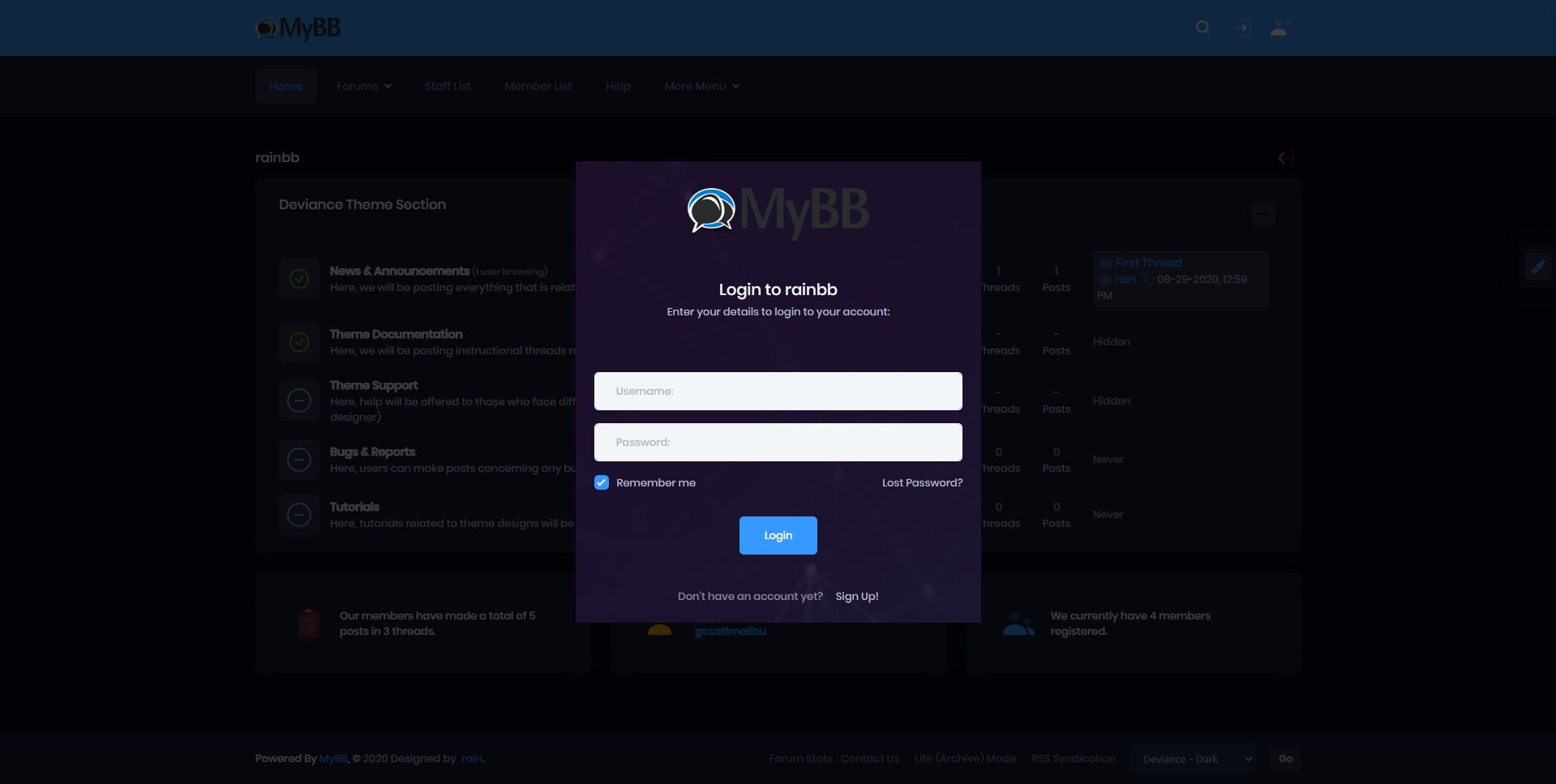Image resolution: width=1556 pixels, height=784 pixels.
Task: Expand the More Menu dropdown
Action: [702, 86]
